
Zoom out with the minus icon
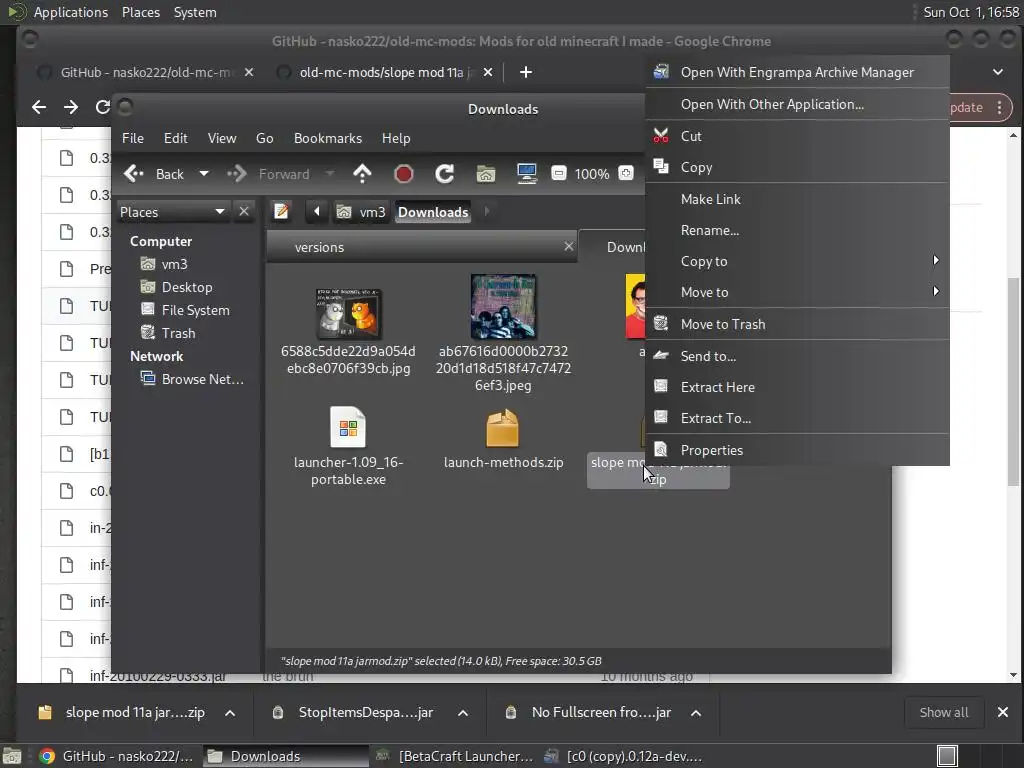coord(558,174)
